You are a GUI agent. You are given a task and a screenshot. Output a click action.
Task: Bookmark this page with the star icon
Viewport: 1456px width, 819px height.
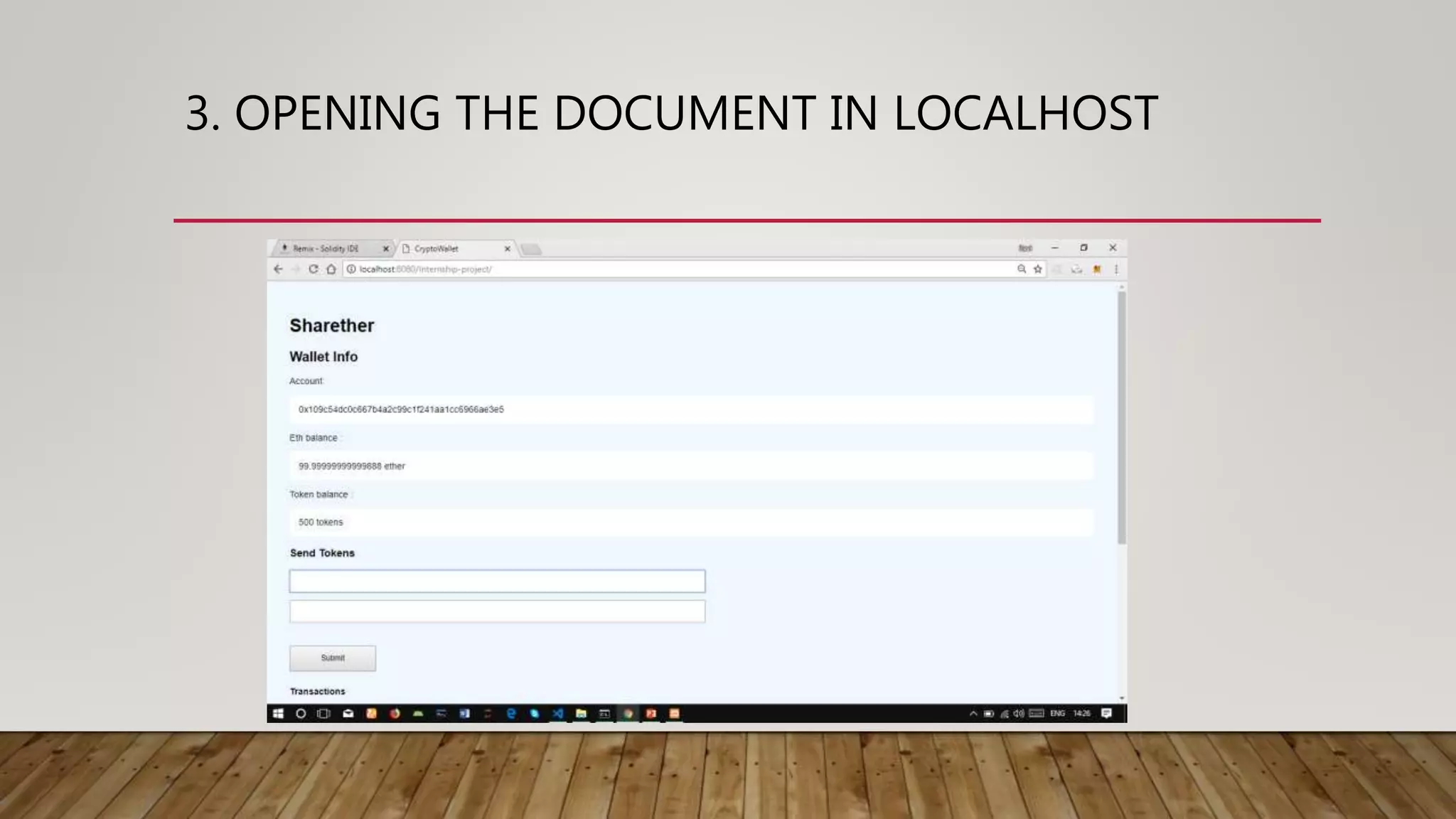[1038, 269]
